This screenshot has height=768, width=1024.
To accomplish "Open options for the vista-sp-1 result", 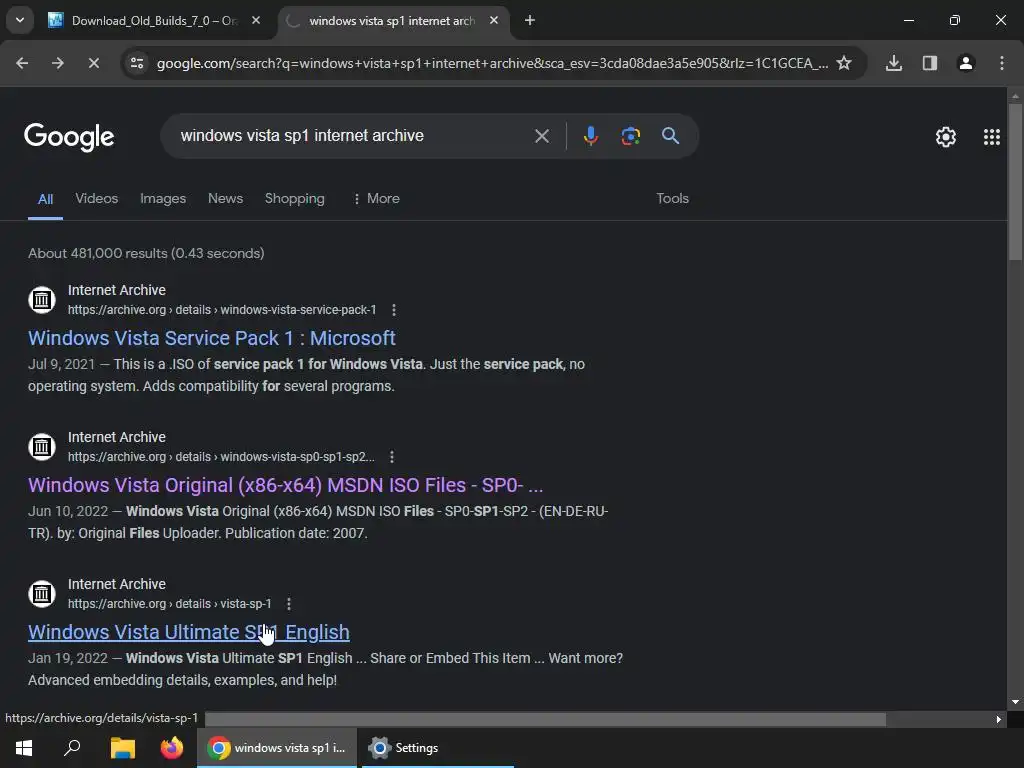I will pos(289,604).
